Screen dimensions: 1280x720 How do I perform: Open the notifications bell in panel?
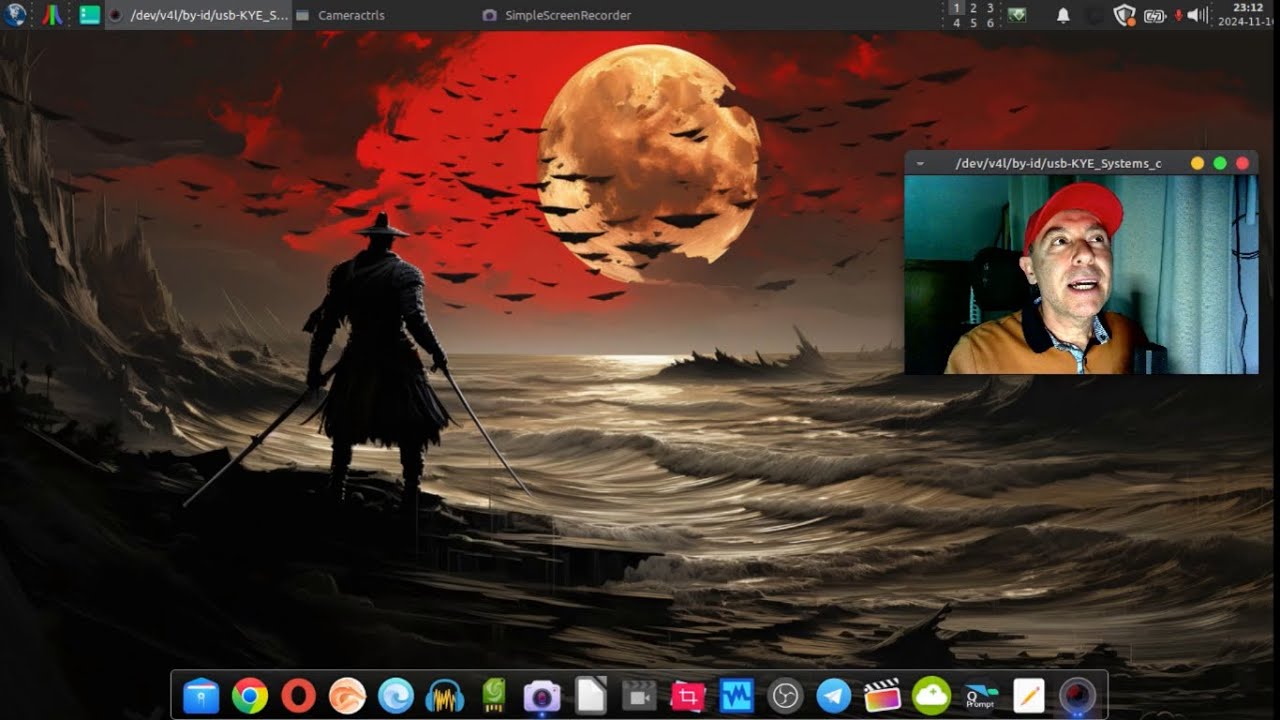[x=1063, y=15]
